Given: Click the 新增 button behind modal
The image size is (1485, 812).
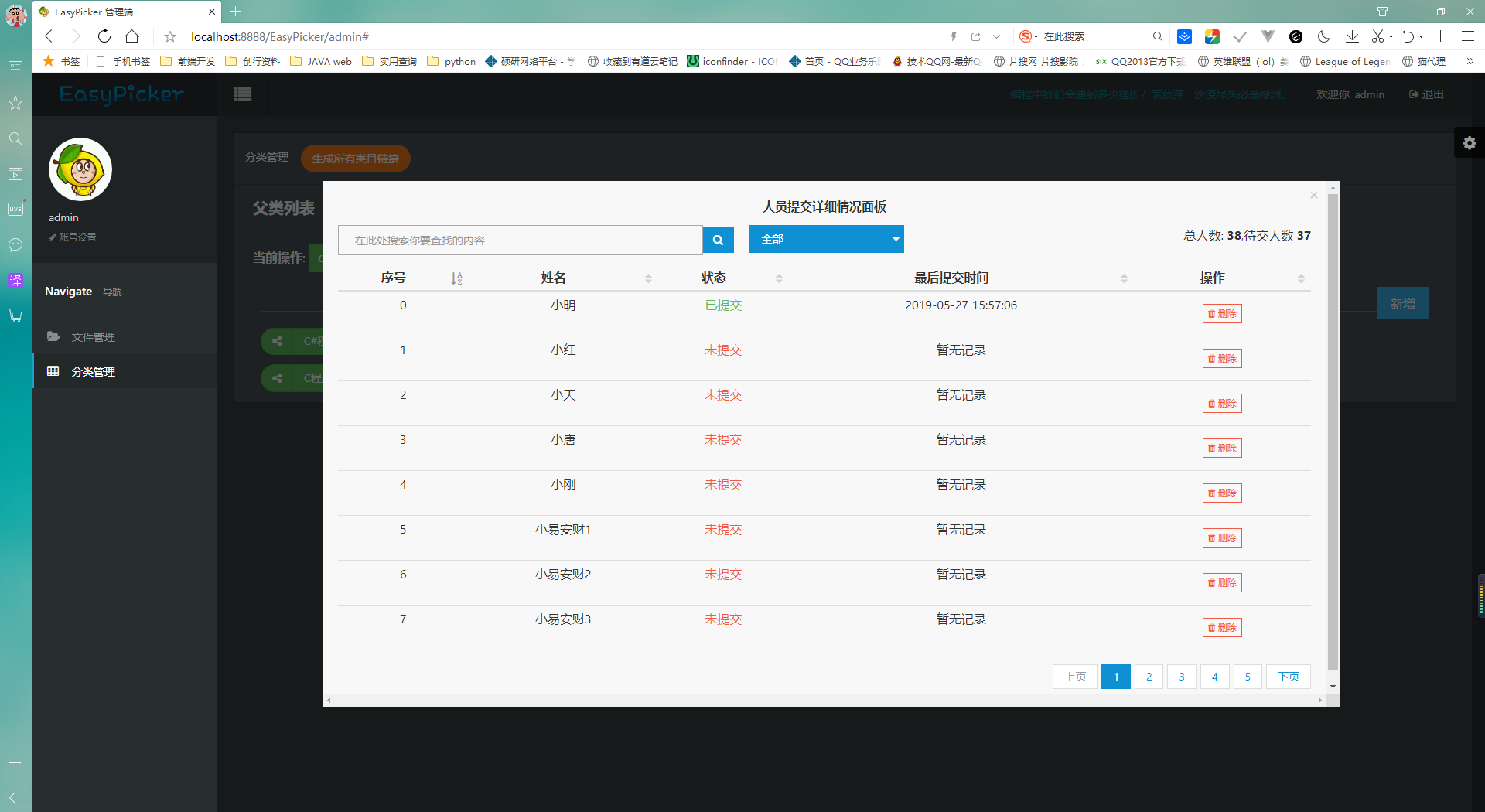Looking at the screenshot, I should pos(1402,303).
